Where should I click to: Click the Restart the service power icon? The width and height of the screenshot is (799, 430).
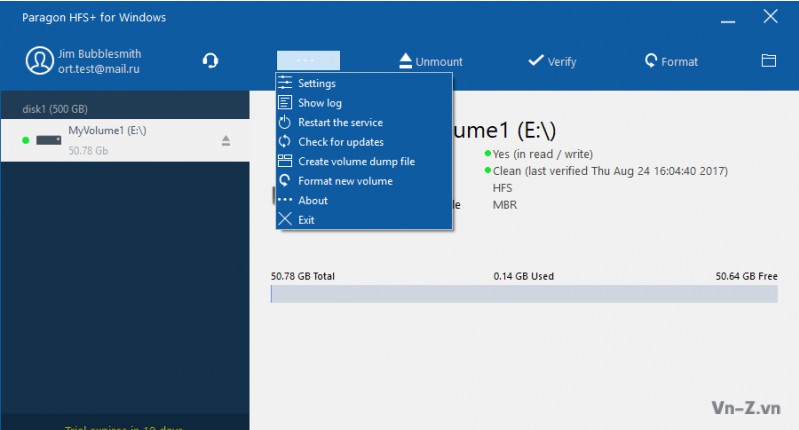[x=285, y=122]
